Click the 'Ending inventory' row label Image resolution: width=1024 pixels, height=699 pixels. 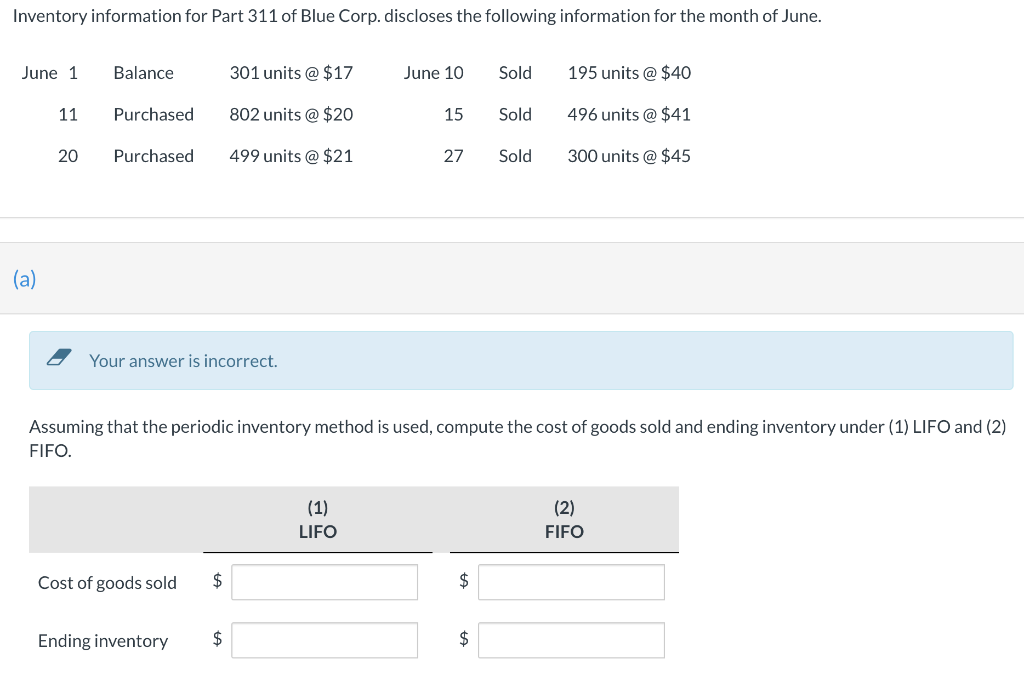[x=103, y=641]
